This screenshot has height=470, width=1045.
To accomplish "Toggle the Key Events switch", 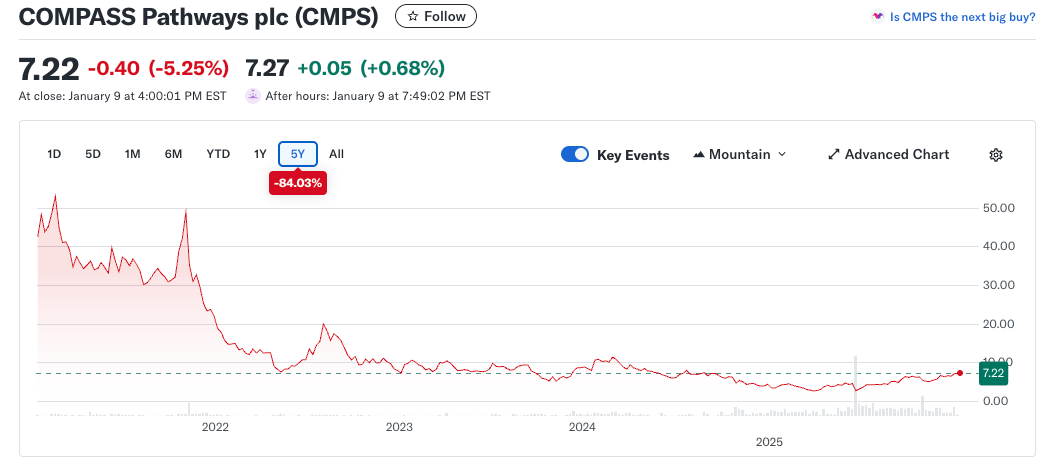I will click(x=574, y=155).
